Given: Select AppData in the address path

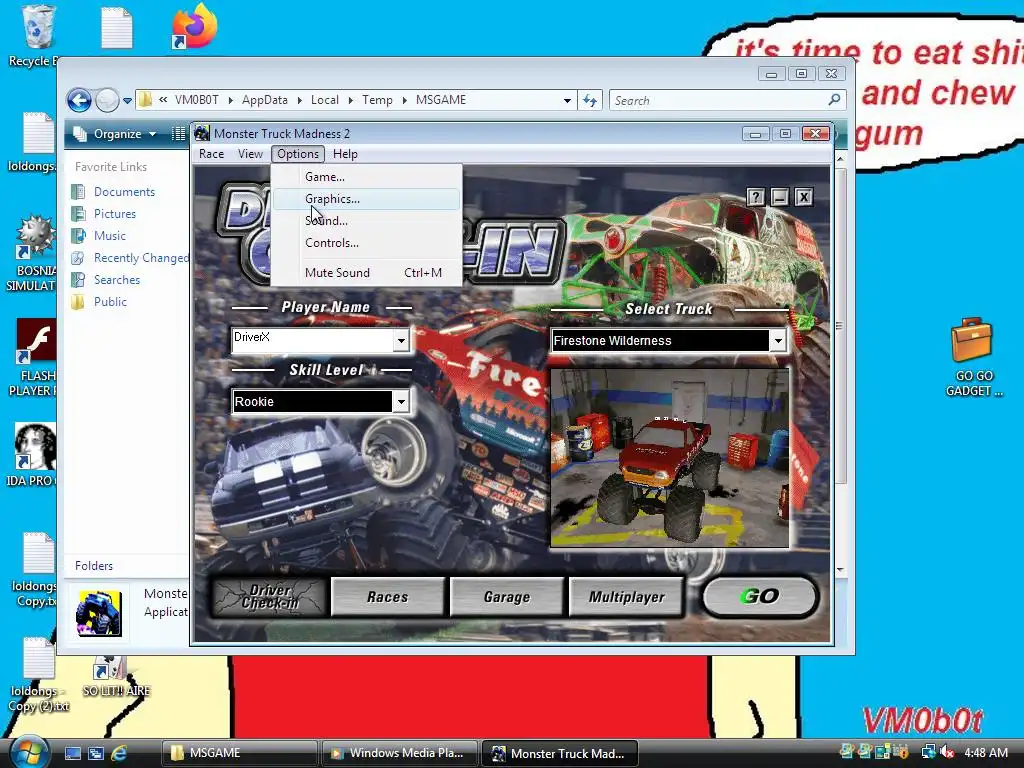Looking at the screenshot, I should click(264, 100).
